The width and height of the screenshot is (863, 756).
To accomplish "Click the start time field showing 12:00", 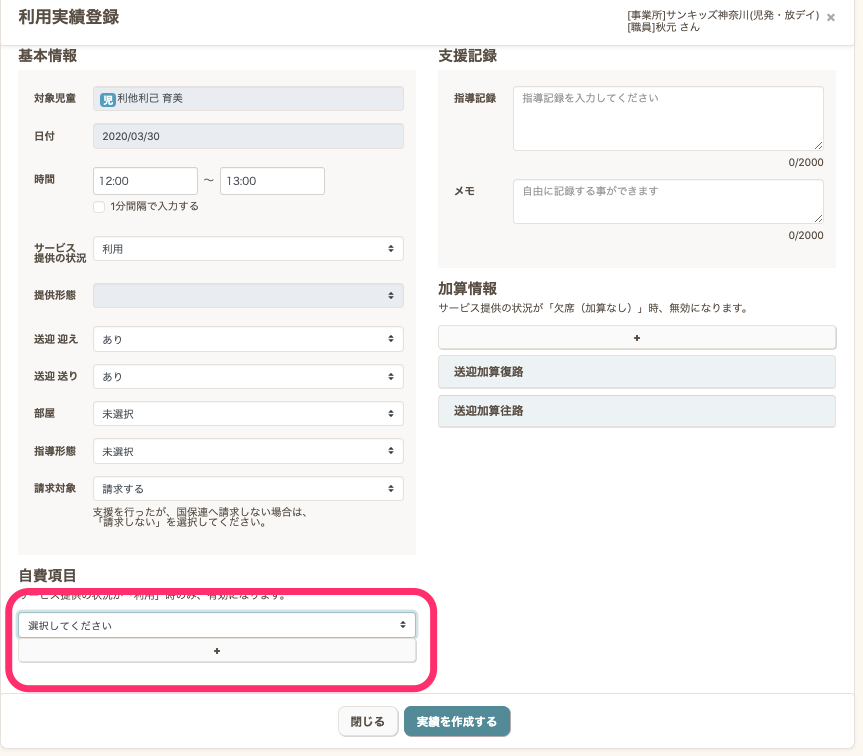I will (x=145, y=181).
